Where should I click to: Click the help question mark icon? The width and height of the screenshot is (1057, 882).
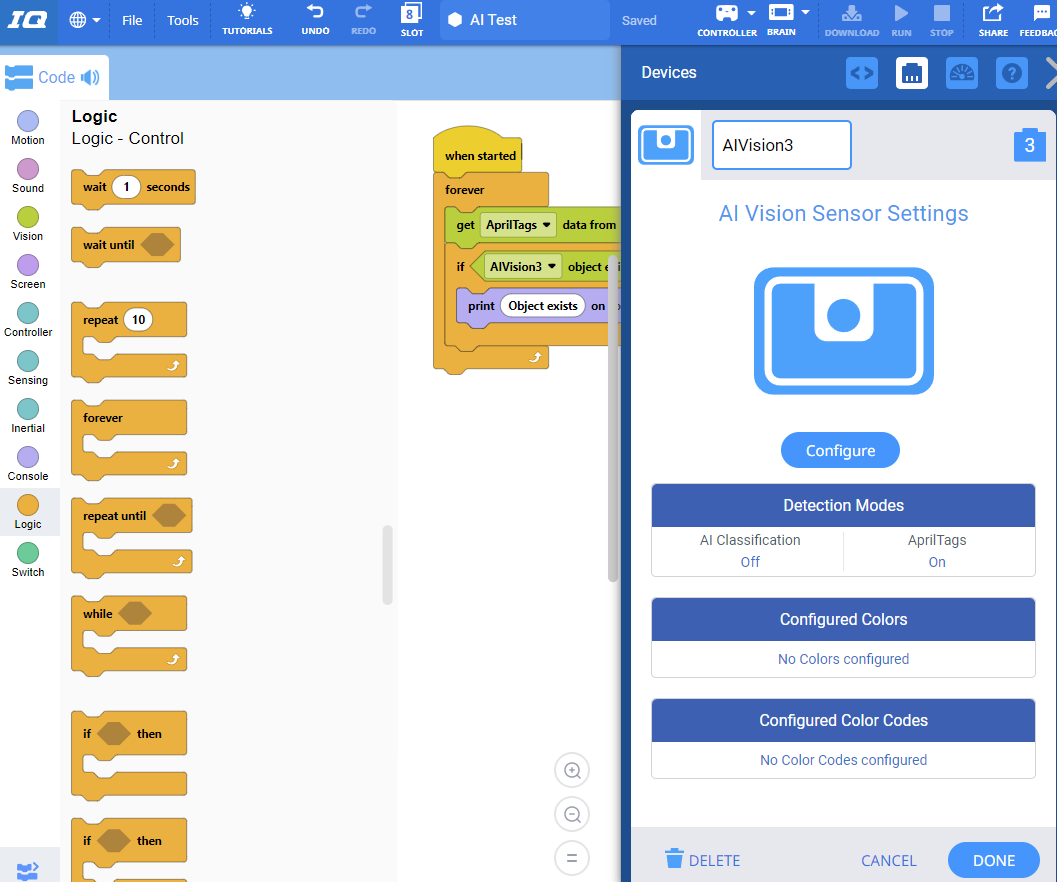click(x=1011, y=73)
